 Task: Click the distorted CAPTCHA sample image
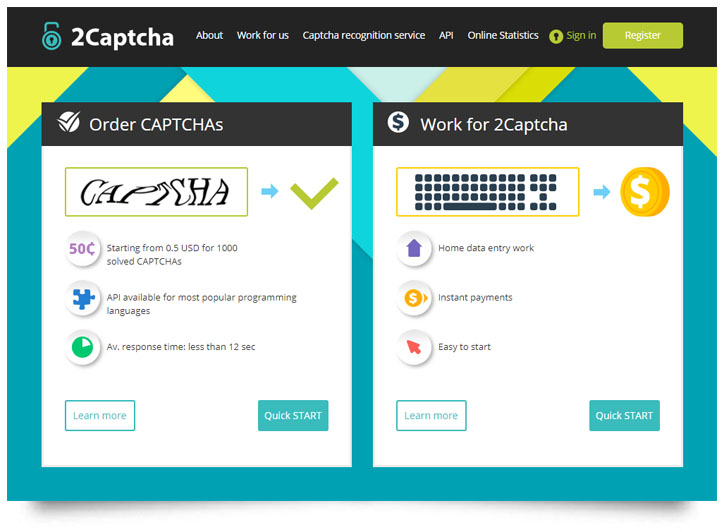point(156,192)
